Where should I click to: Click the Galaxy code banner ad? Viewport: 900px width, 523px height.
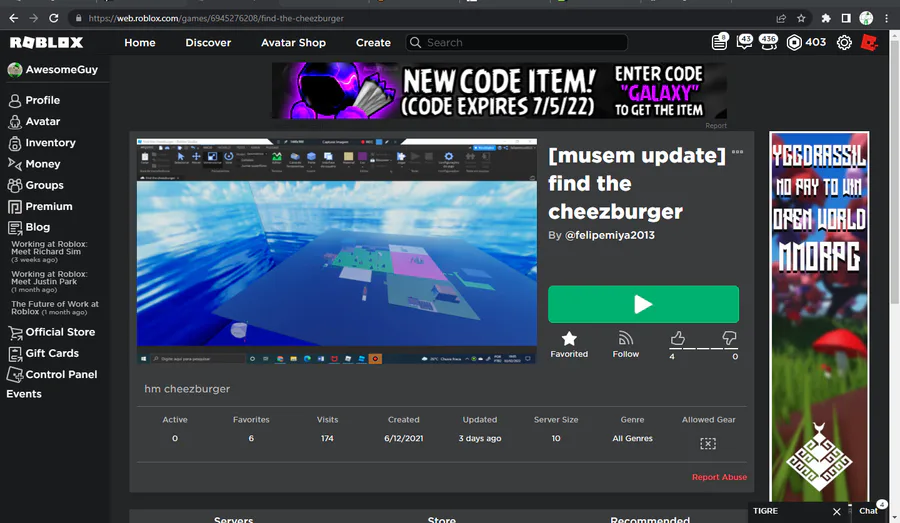[499, 91]
